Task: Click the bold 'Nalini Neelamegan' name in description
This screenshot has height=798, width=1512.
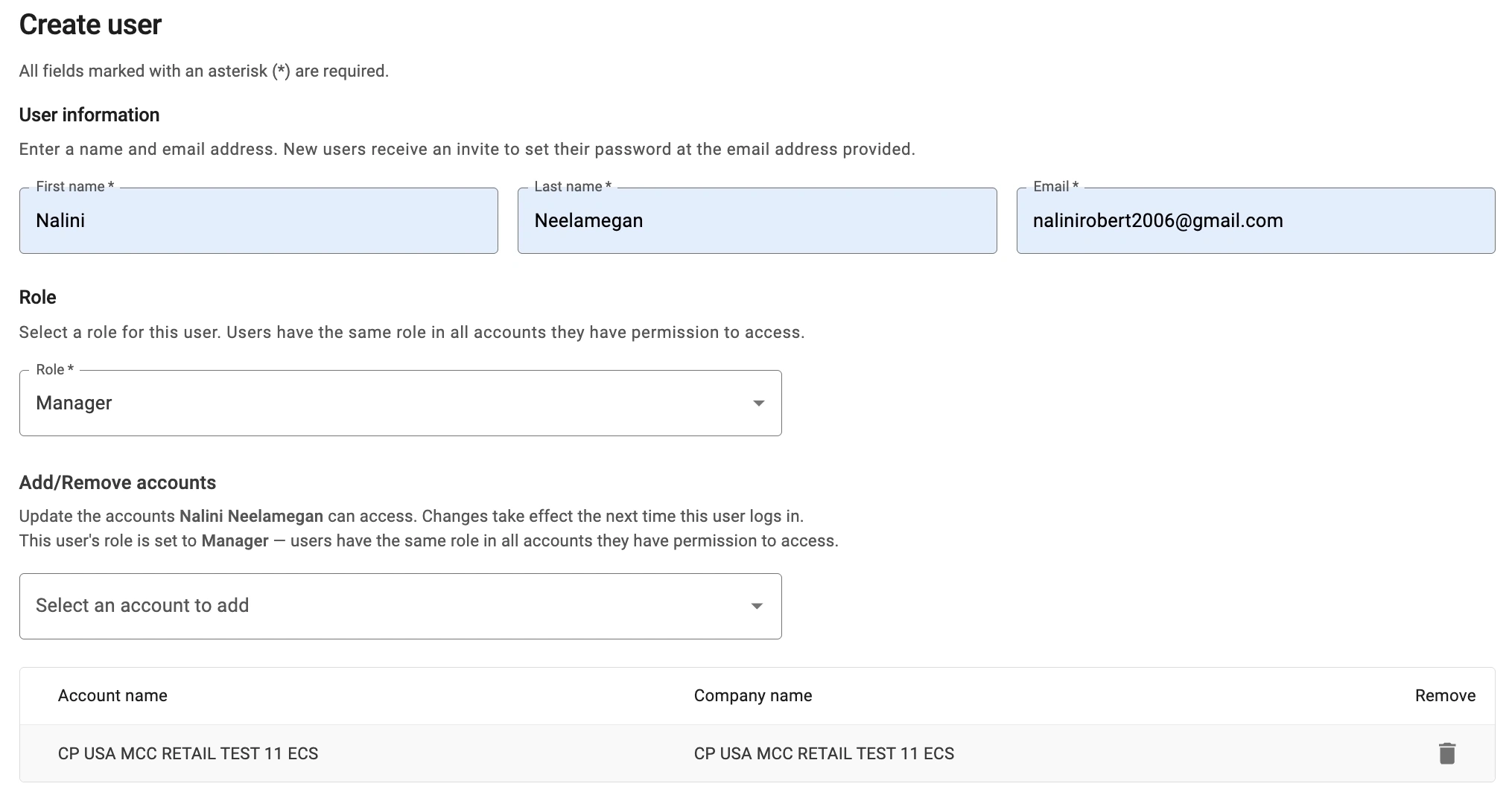Action: tap(251, 516)
